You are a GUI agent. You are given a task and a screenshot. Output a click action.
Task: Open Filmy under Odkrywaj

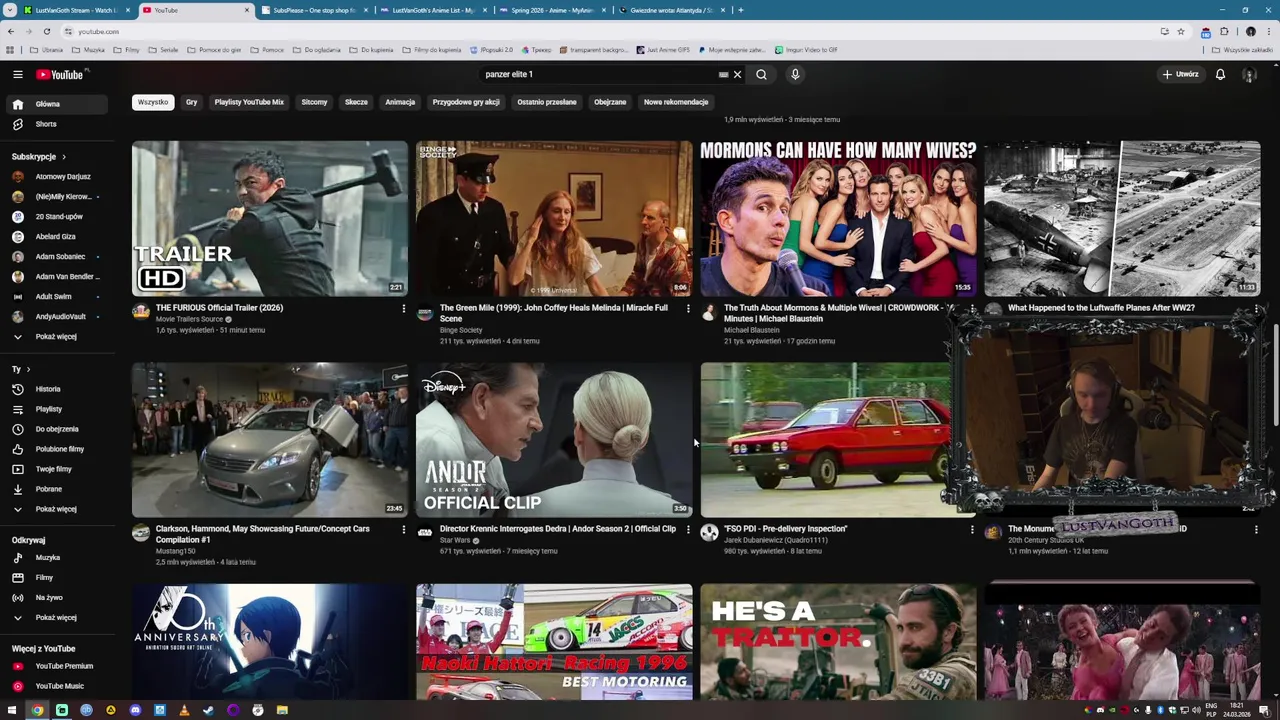[58, 578]
